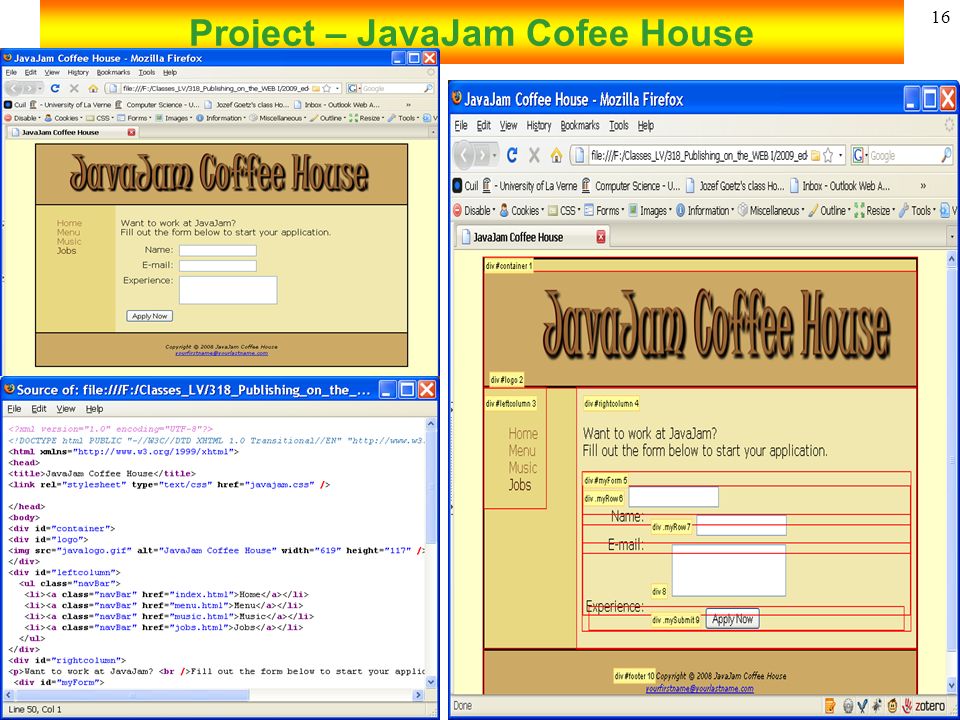This screenshot has height=720, width=960.
Task: Open tab list arrow in large Firefox
Action: pos(952,236)
